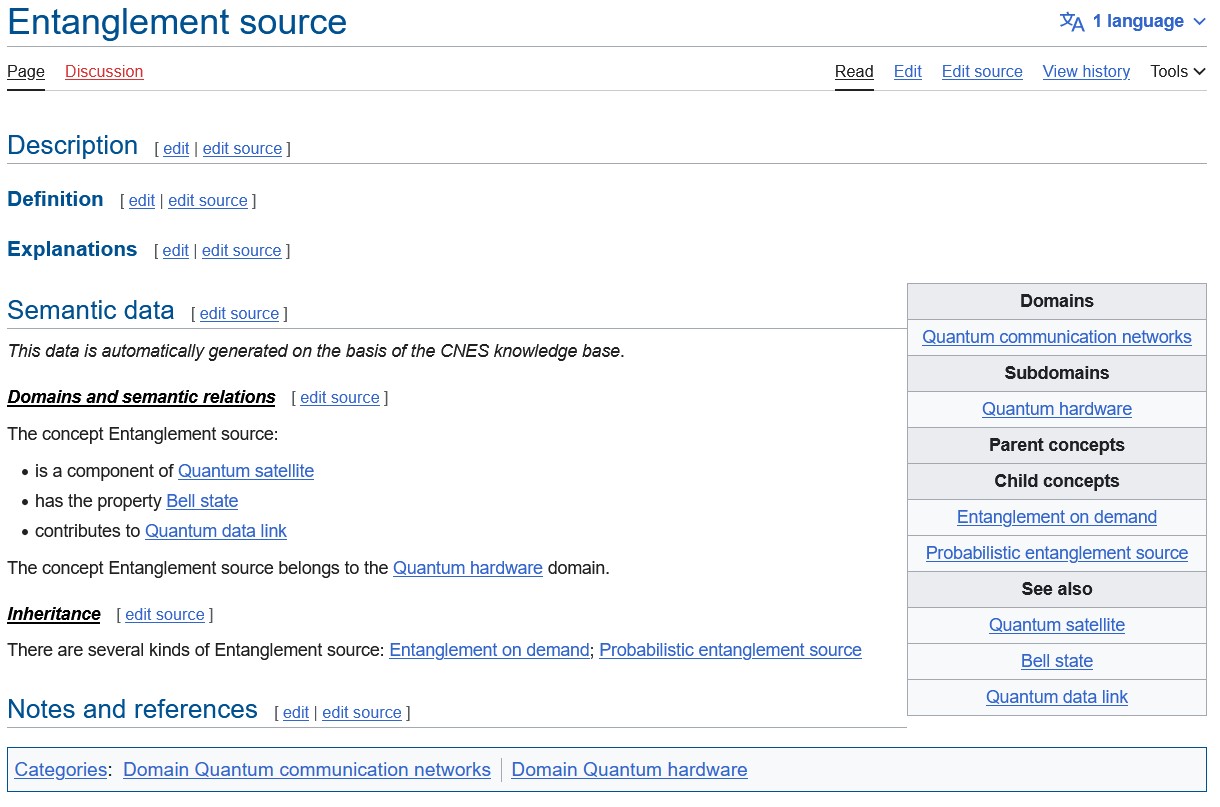Click the Edit source tab at top

pyautogui.click(x=982, y=72)
